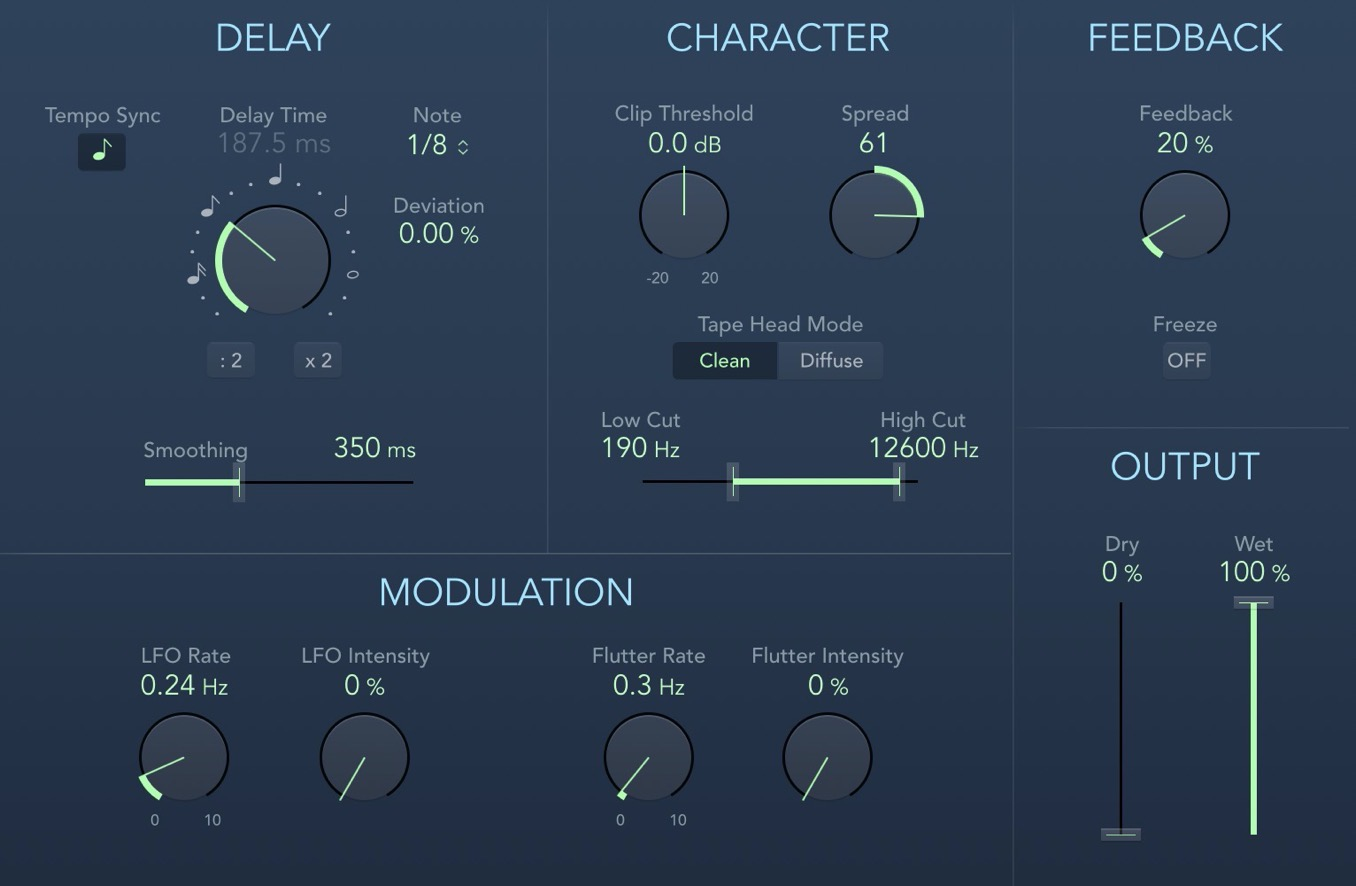Click the Spread knob
This screenshot has height=886, width=1356.
tap(874, 215)
